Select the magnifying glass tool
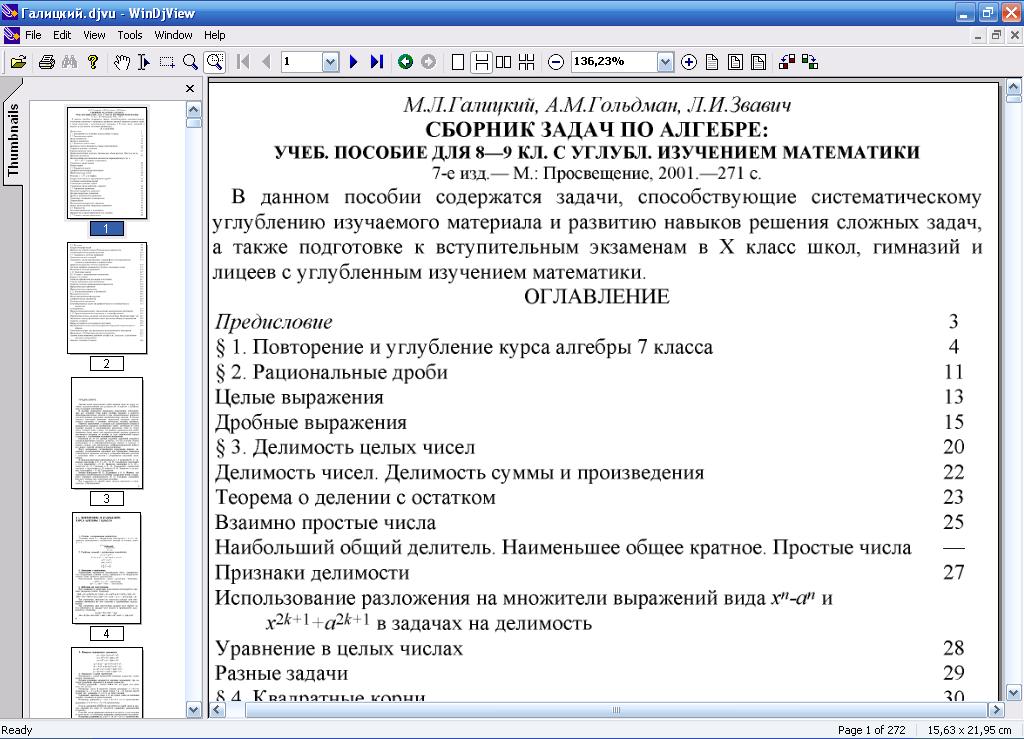The width and height of the screenshot is (1024, 739). pyautogui.click(x=190, y=62)
